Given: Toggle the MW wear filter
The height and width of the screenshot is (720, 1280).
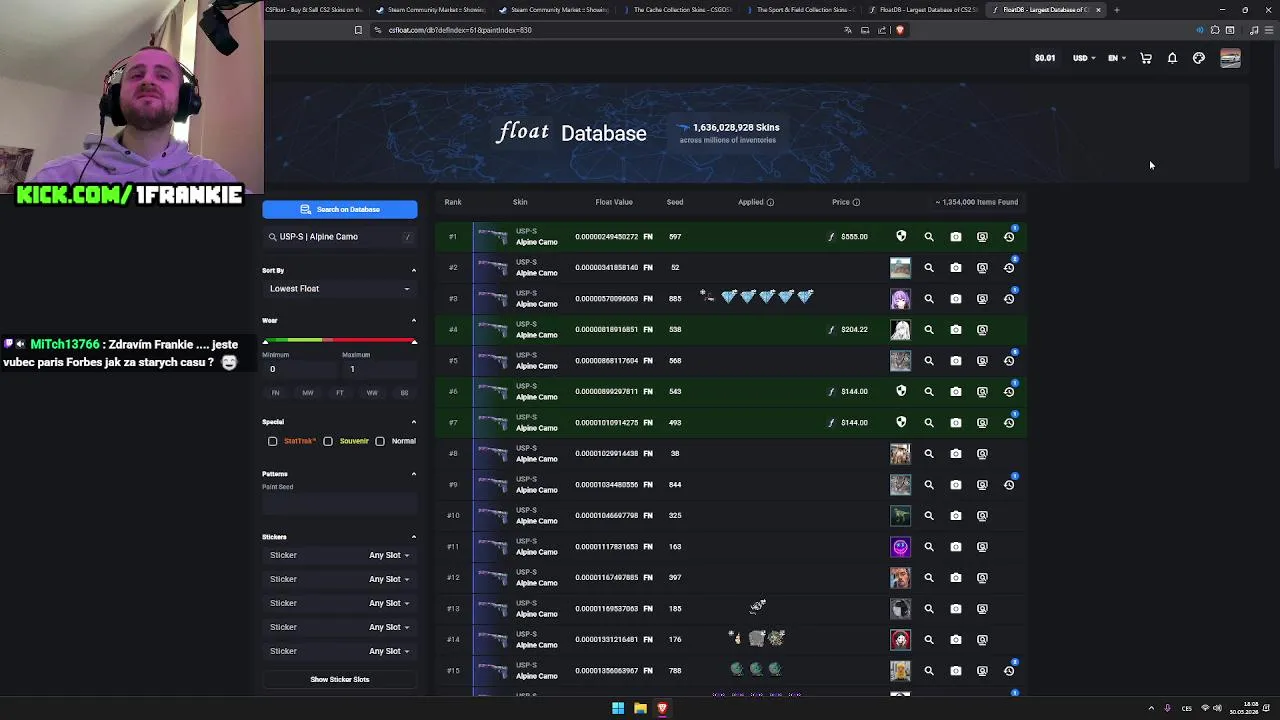Looking at the screenshot, I should tap(308, 393).
